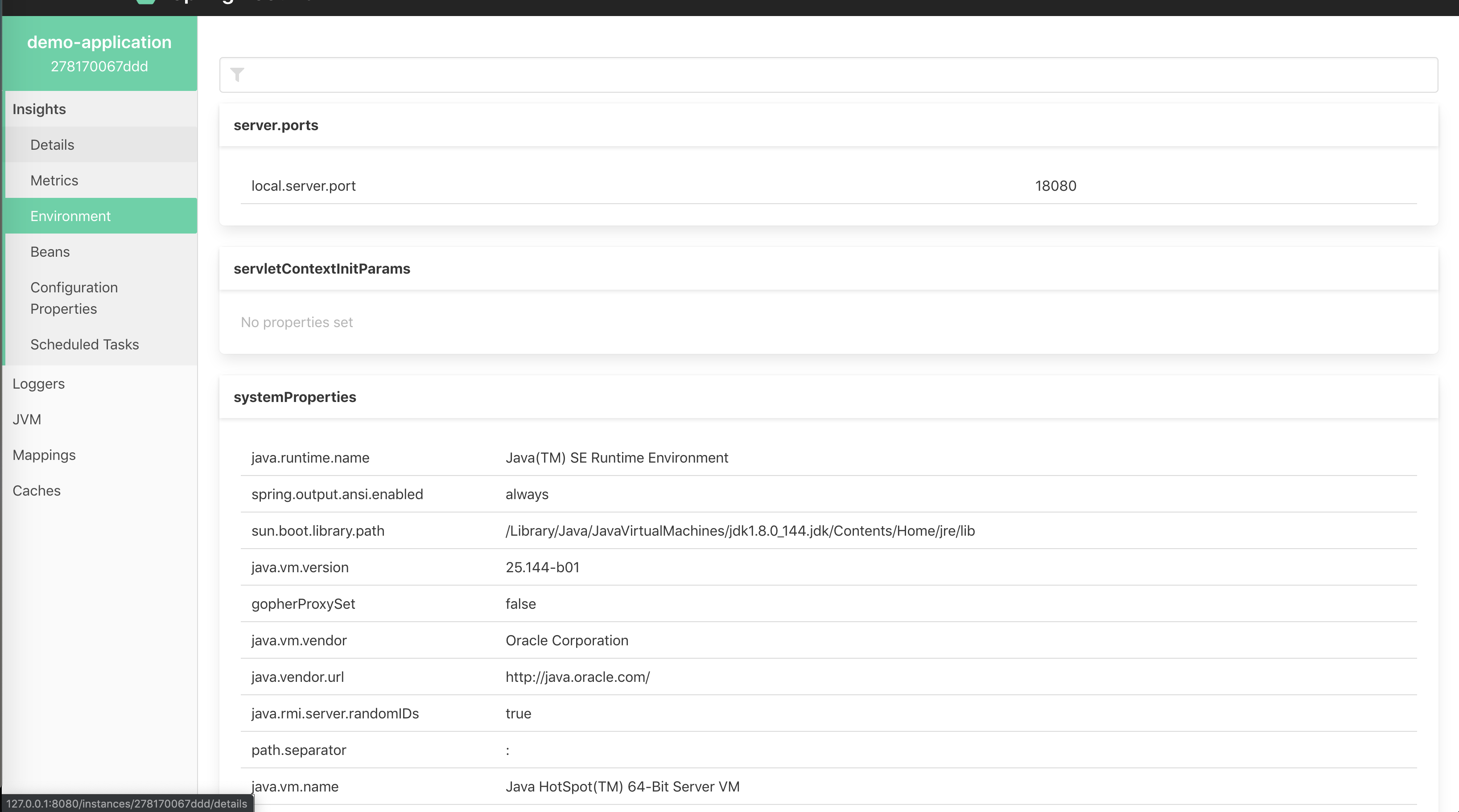
Task: Select Environment in the sidebar
Action: (70, 216)
